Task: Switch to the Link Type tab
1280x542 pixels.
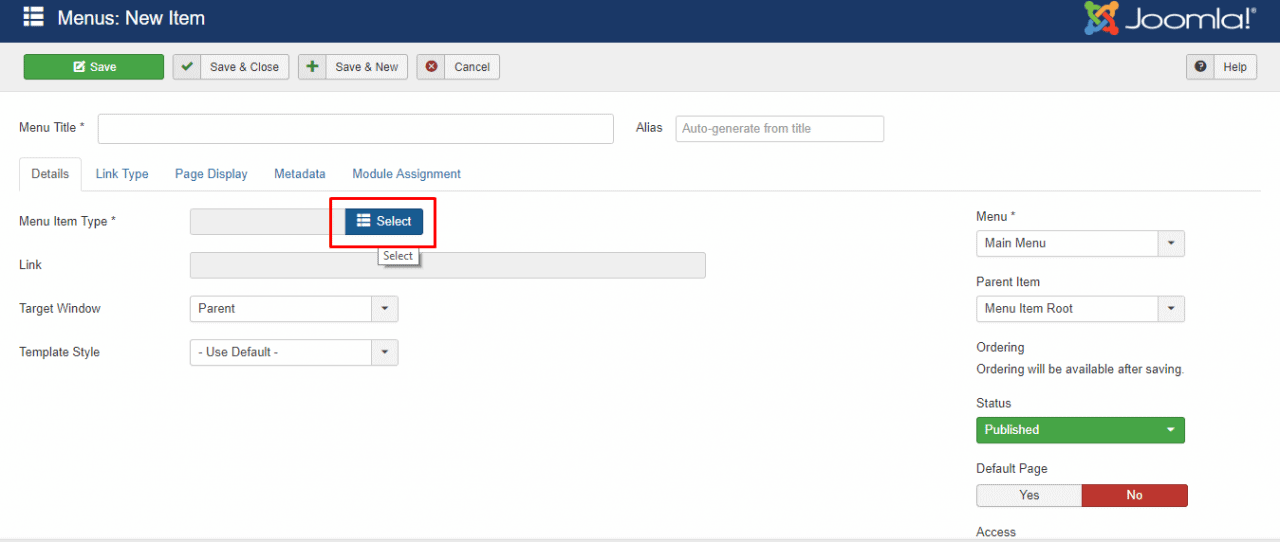Action: (x=122, y=174)
